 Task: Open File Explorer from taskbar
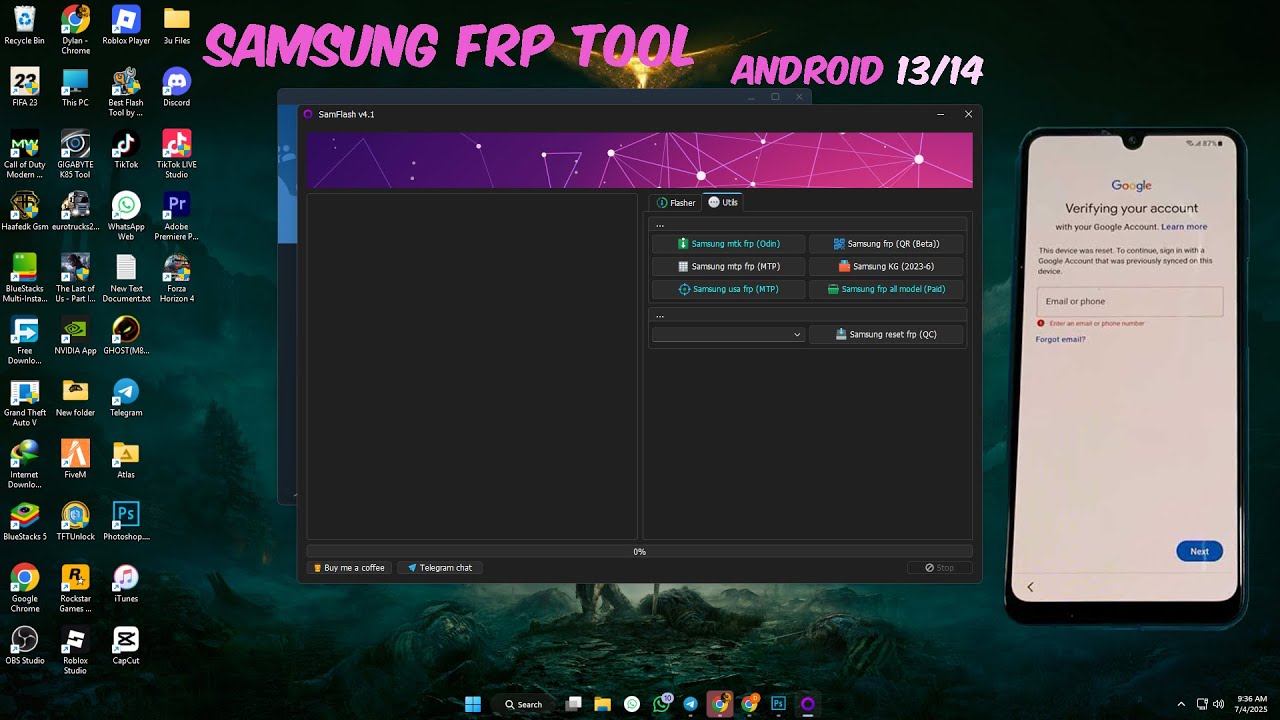603,704
